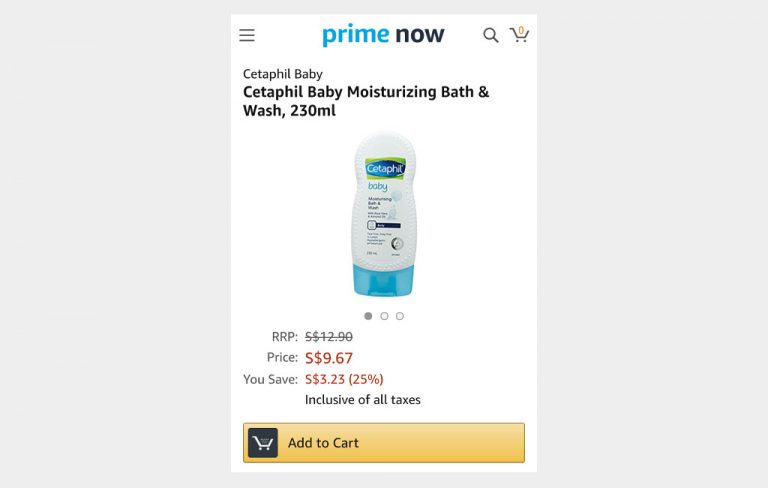Viewport: 768px width, 488px height.
Task: Click the You Save: label
Action: point(270,379)
